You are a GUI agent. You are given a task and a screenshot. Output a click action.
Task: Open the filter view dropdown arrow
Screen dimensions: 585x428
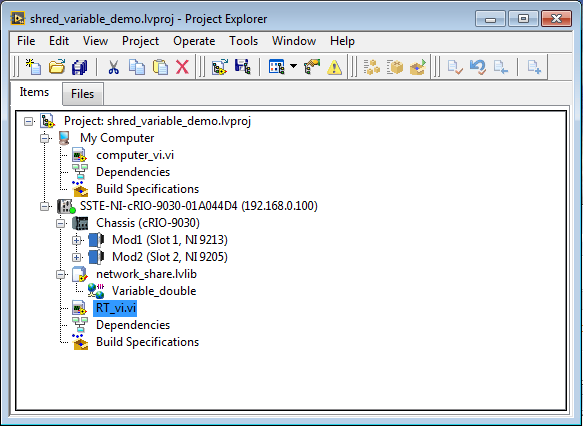pyautogui.click(x=294, y=66)
